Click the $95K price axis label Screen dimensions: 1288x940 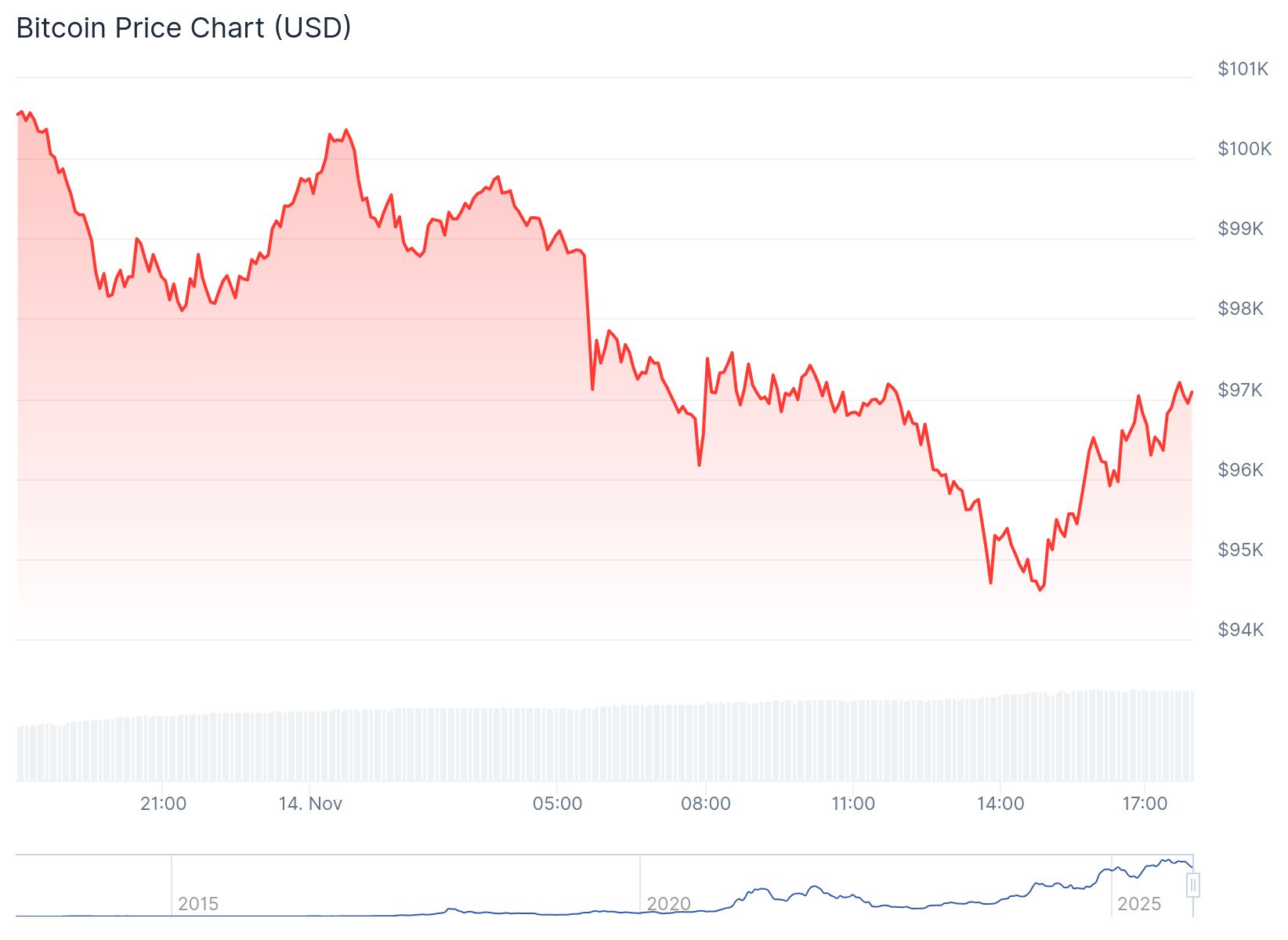tap(1240, 550)
